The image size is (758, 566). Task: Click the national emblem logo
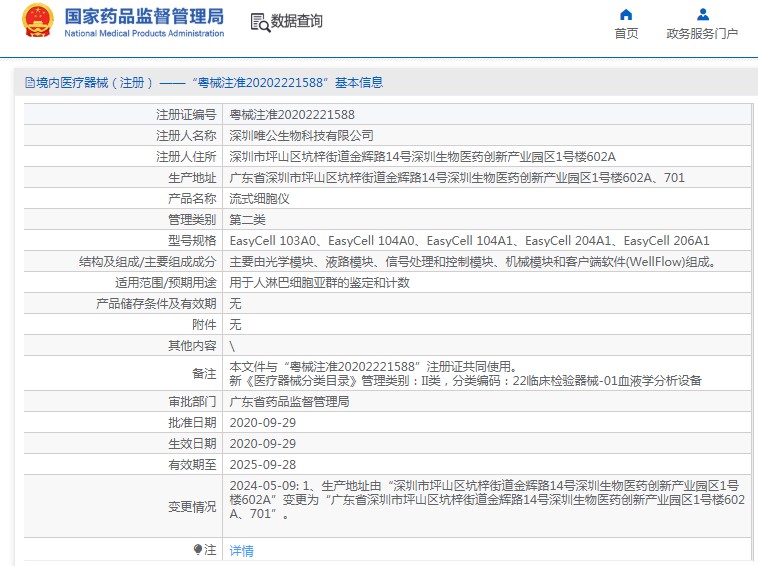coord(38,22)
